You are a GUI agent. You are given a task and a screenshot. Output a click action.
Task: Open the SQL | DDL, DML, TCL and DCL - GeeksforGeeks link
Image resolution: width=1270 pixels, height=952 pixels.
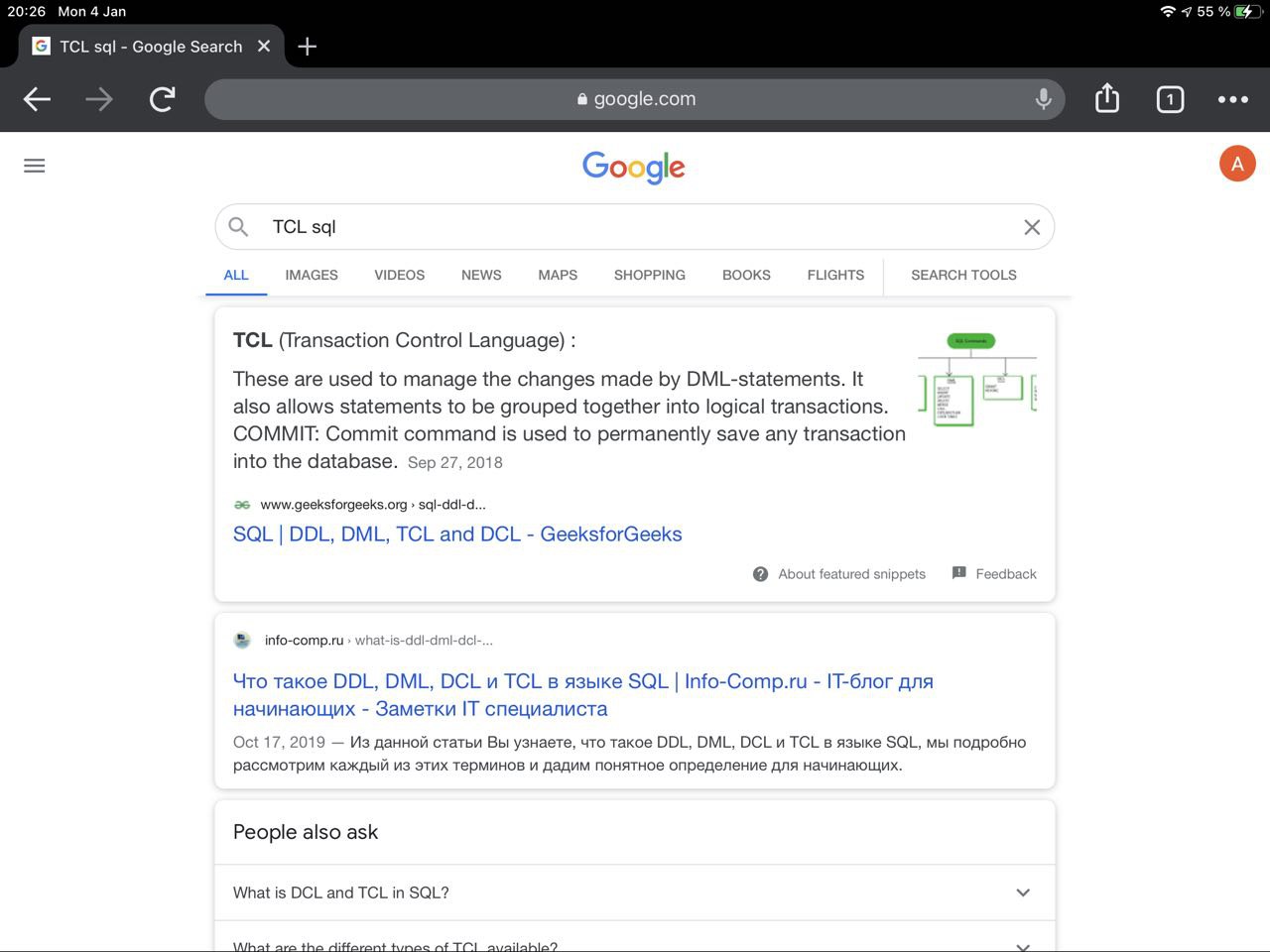(457, 535)
